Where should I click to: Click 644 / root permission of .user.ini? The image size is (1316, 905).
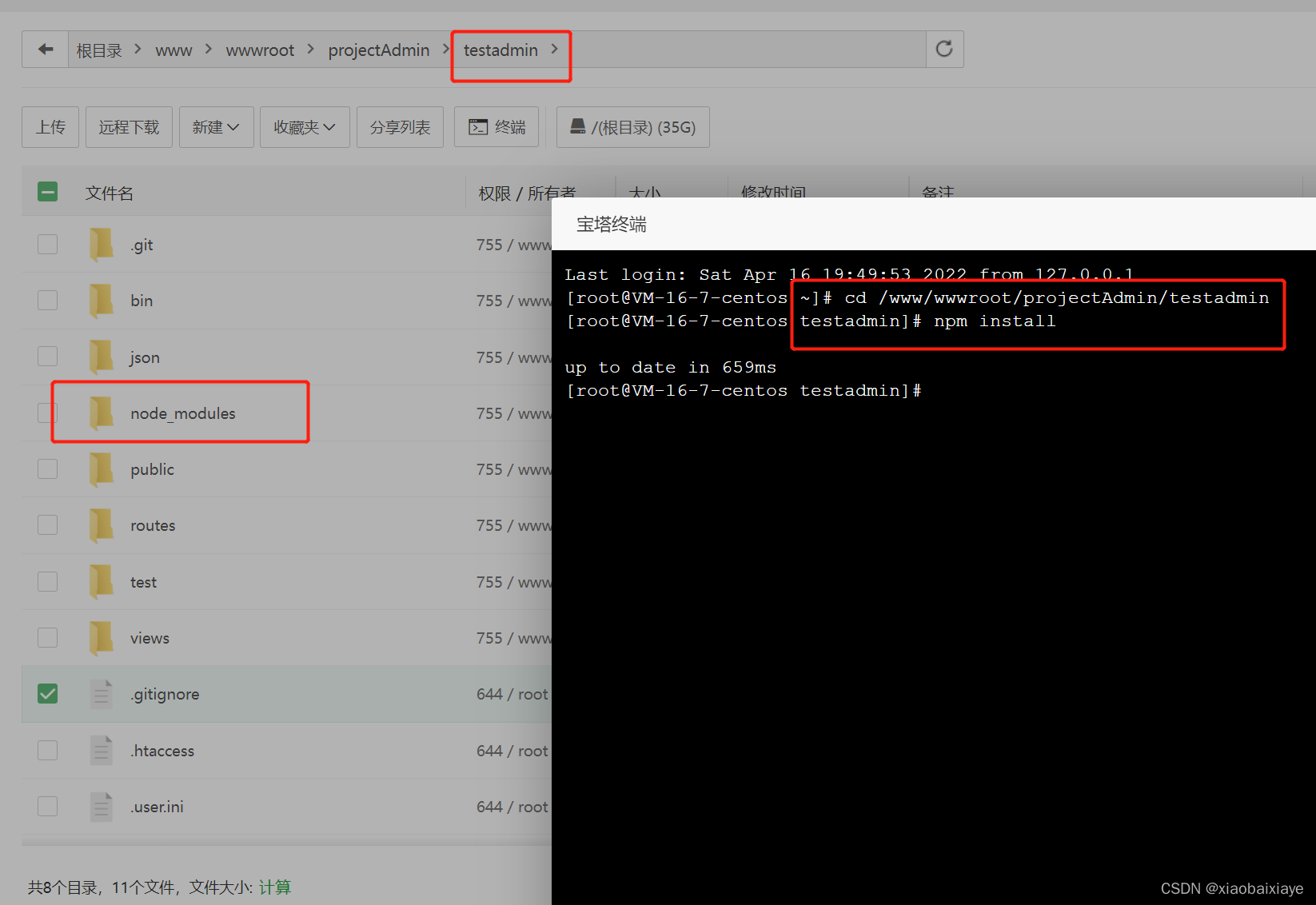(512, 807)
